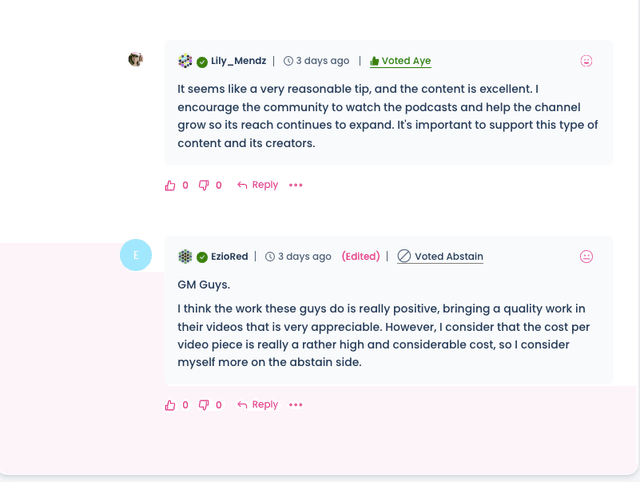Open Lily_Mendz's profile username link

tap(238, 61)
